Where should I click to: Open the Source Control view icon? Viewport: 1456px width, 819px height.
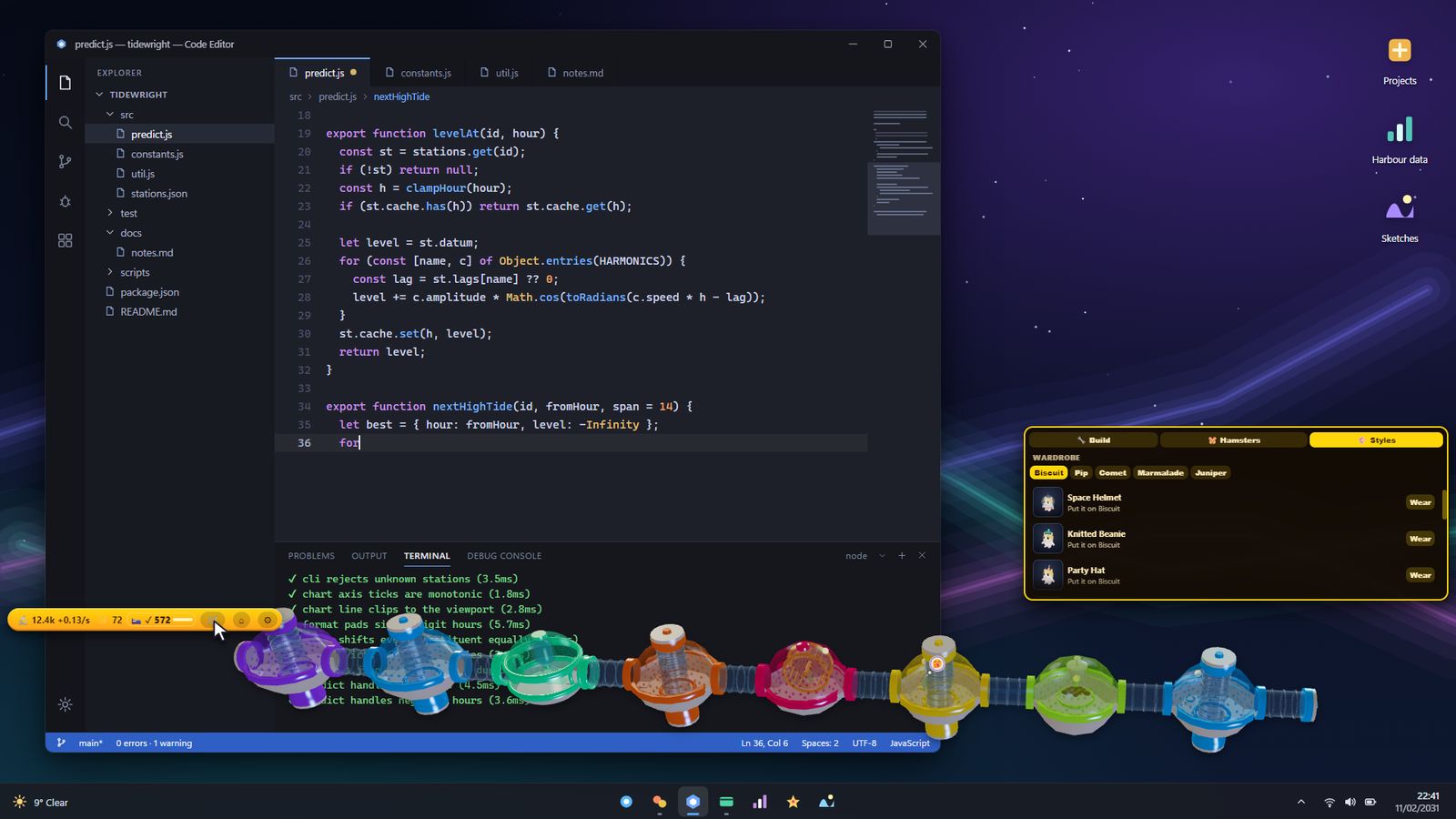point(65,162)
